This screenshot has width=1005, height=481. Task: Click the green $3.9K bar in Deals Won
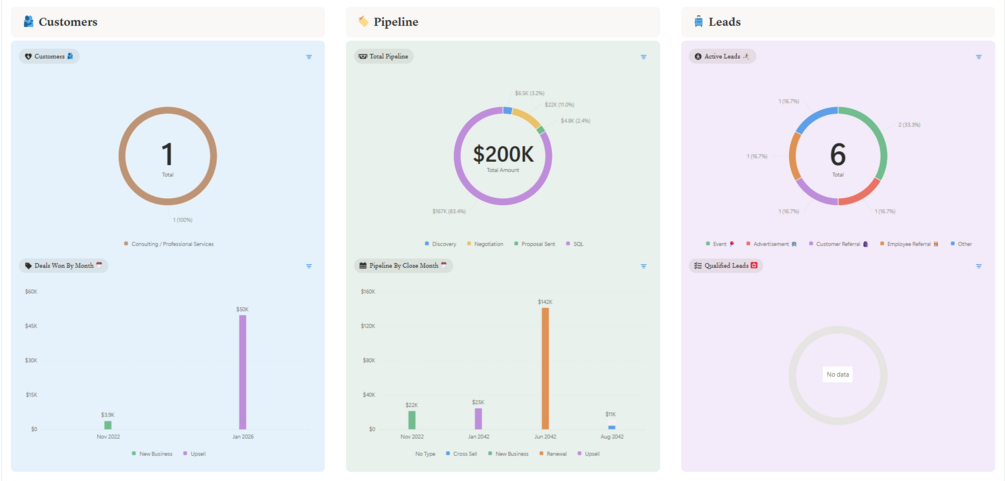[x=108, y=425]
